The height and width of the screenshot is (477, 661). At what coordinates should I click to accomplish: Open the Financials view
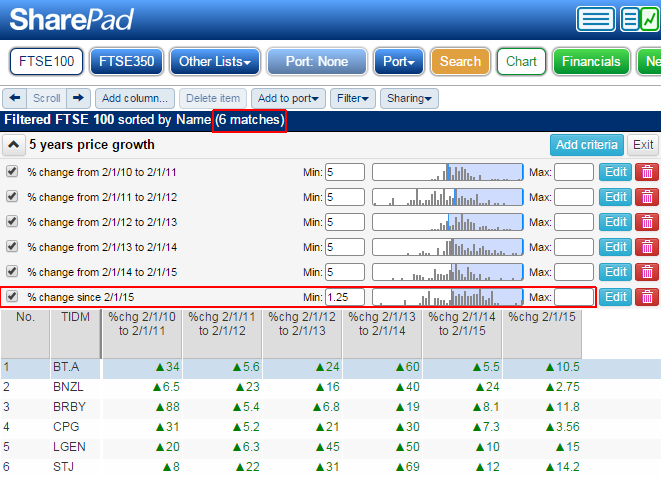[x=591, y=62]
